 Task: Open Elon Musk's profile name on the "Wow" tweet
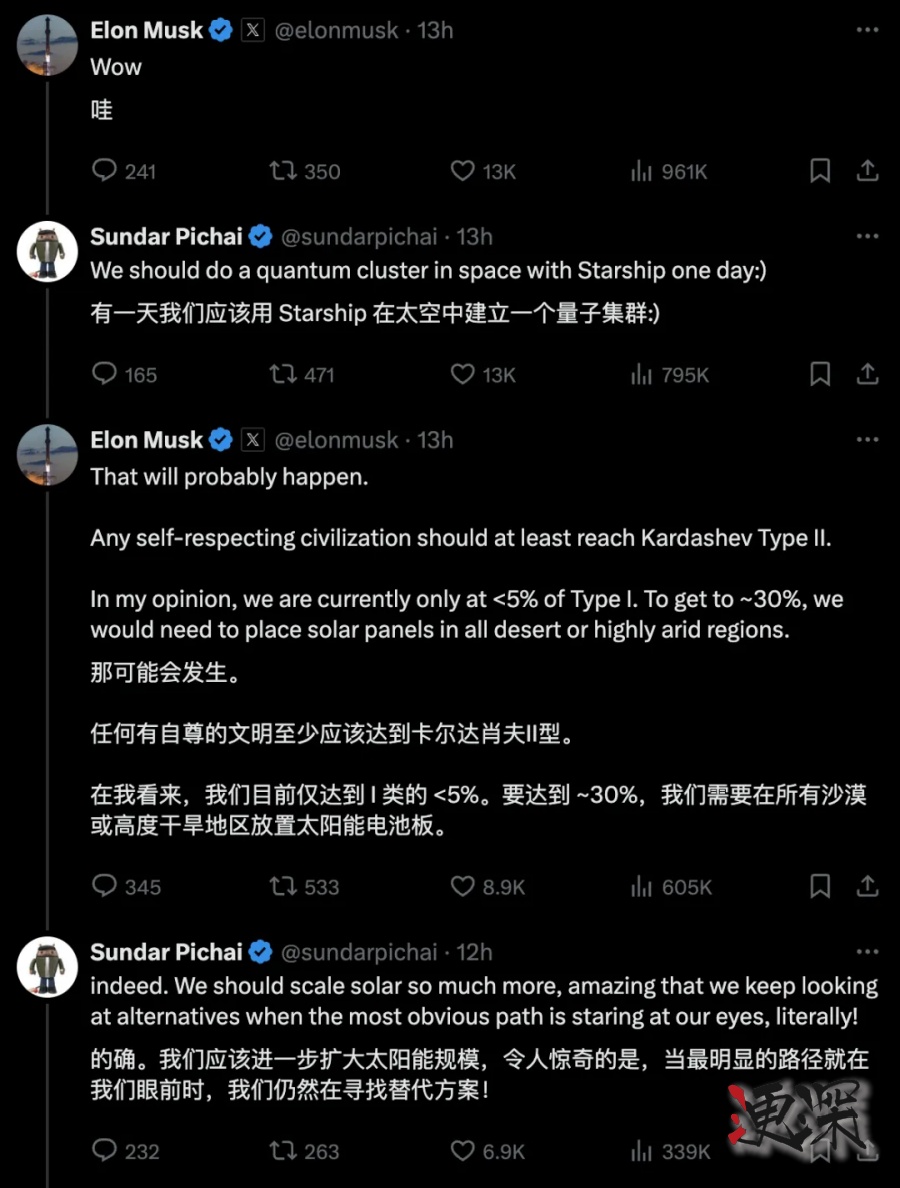pyautogui.click(x=147, y=30)
